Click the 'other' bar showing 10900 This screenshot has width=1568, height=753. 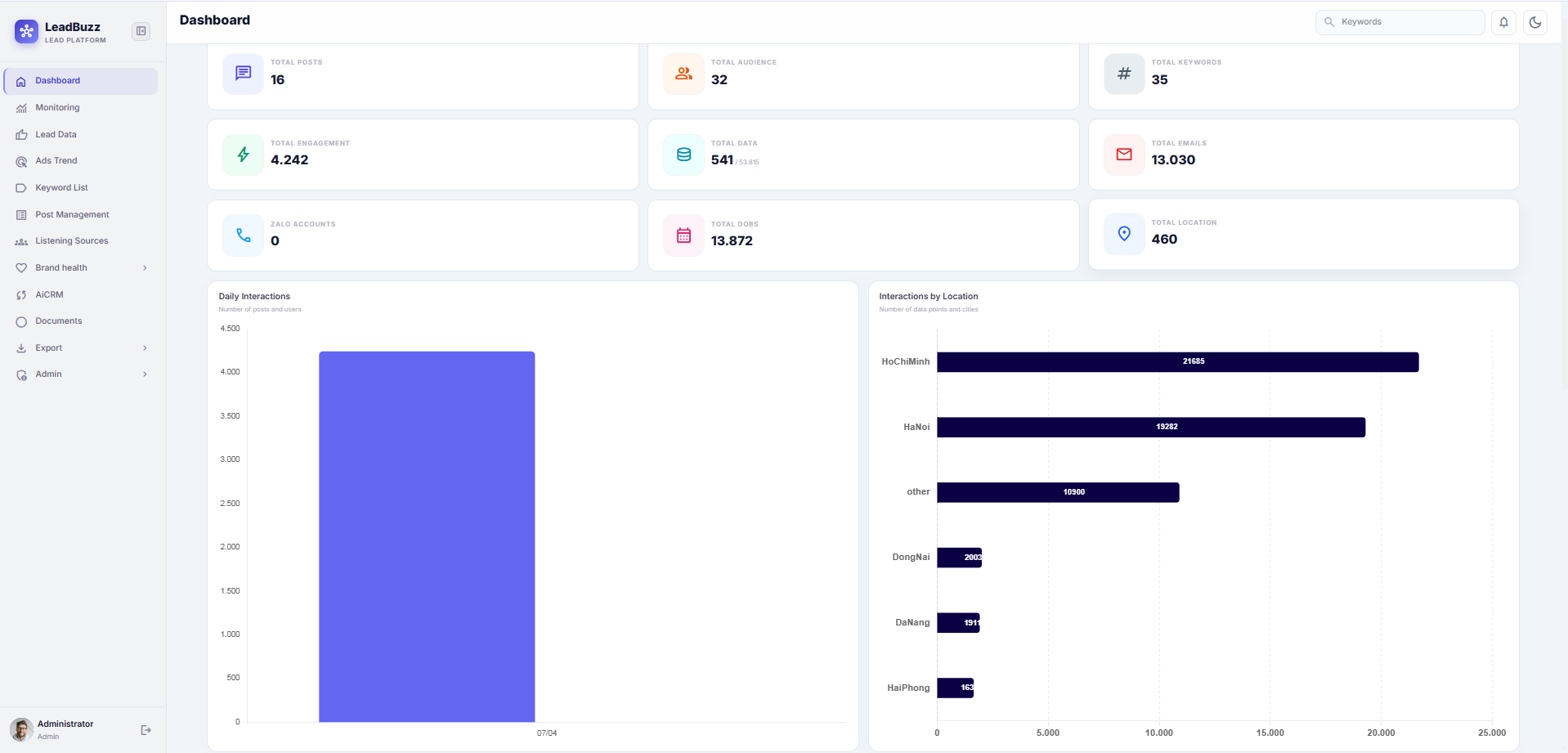[1058, 492]
